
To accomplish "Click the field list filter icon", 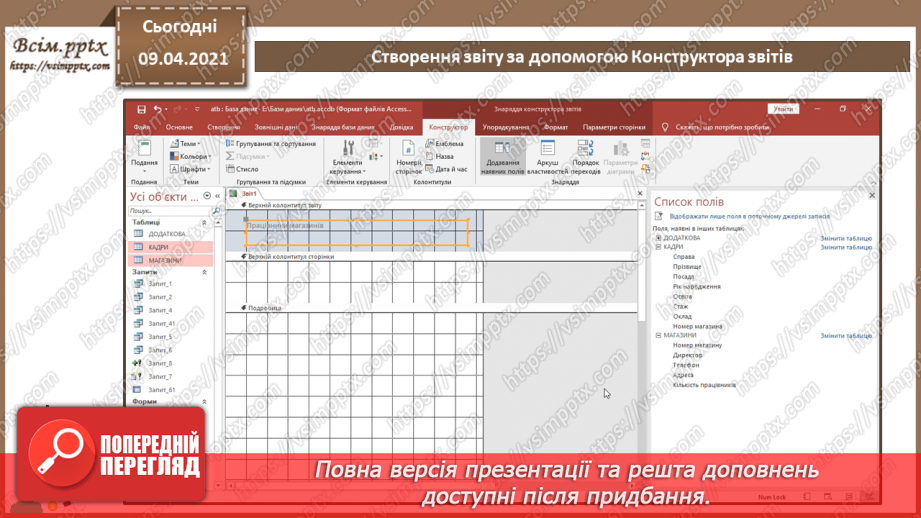I will (x=659, y=216).
